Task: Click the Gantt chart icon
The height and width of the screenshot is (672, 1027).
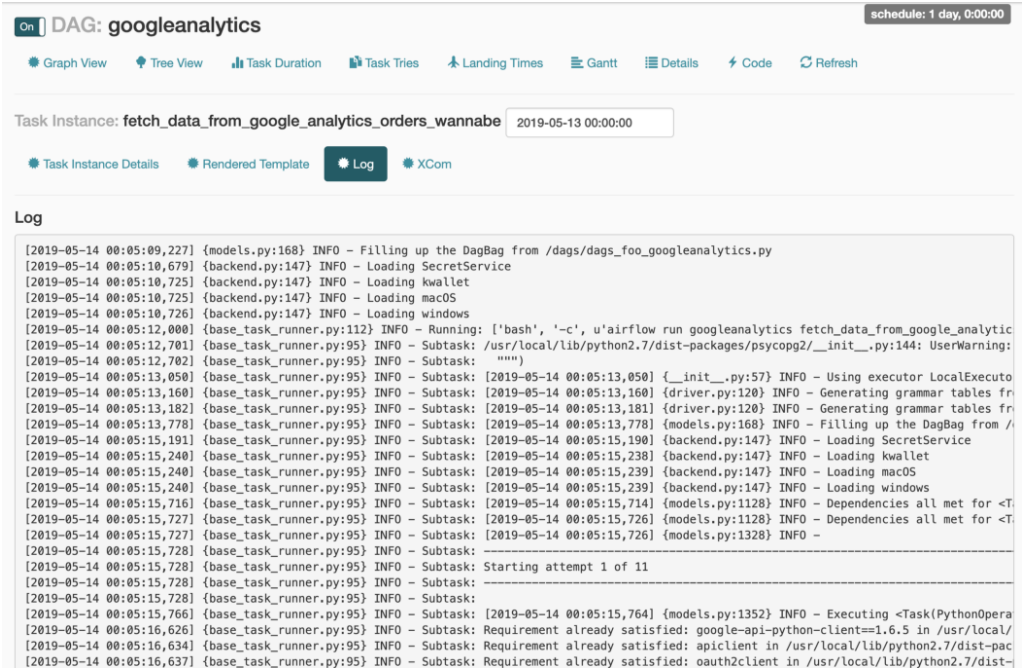Action: (576, 63)
